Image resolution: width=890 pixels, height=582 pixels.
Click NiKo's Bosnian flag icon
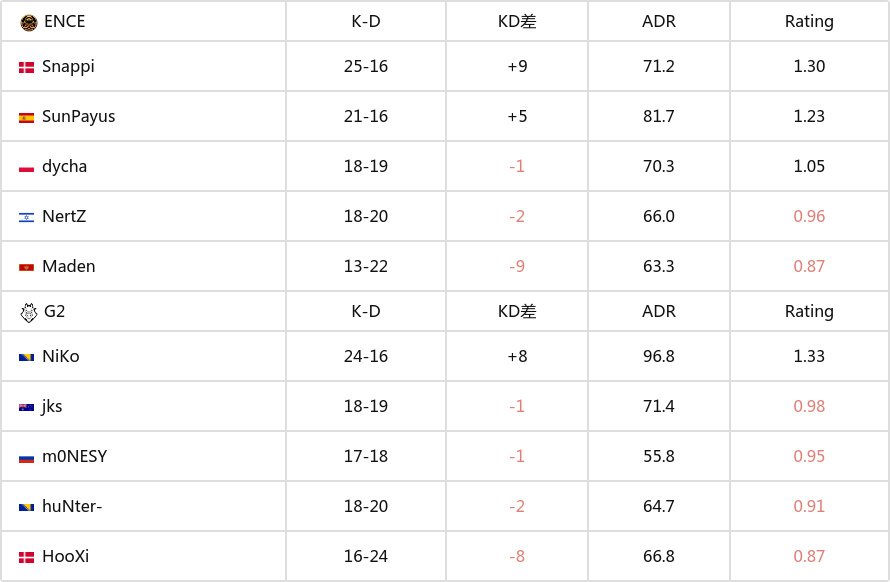coord(26,358)
